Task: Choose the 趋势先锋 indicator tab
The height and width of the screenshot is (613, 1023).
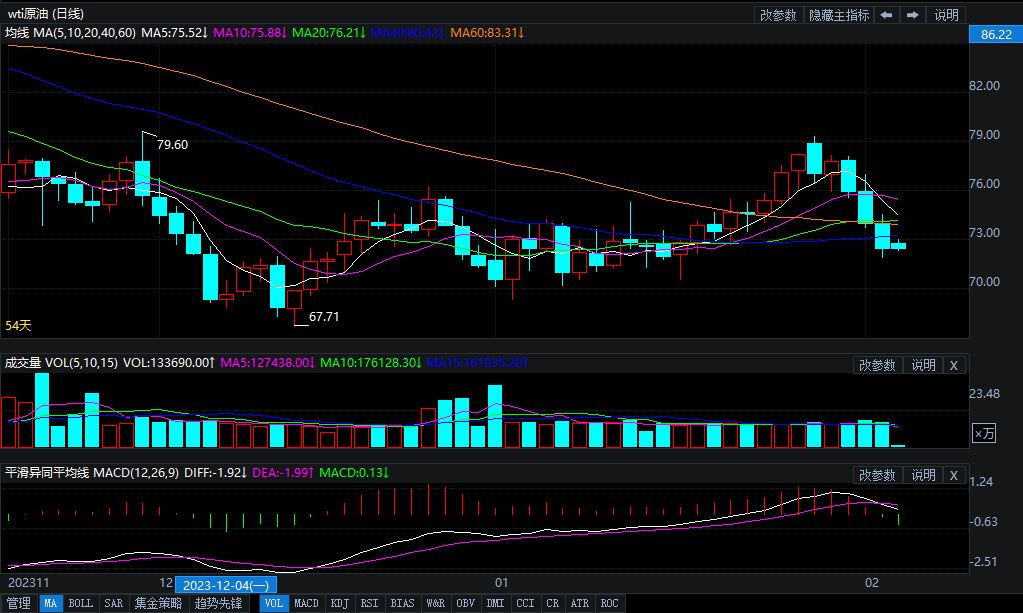Action: point(218,603)
